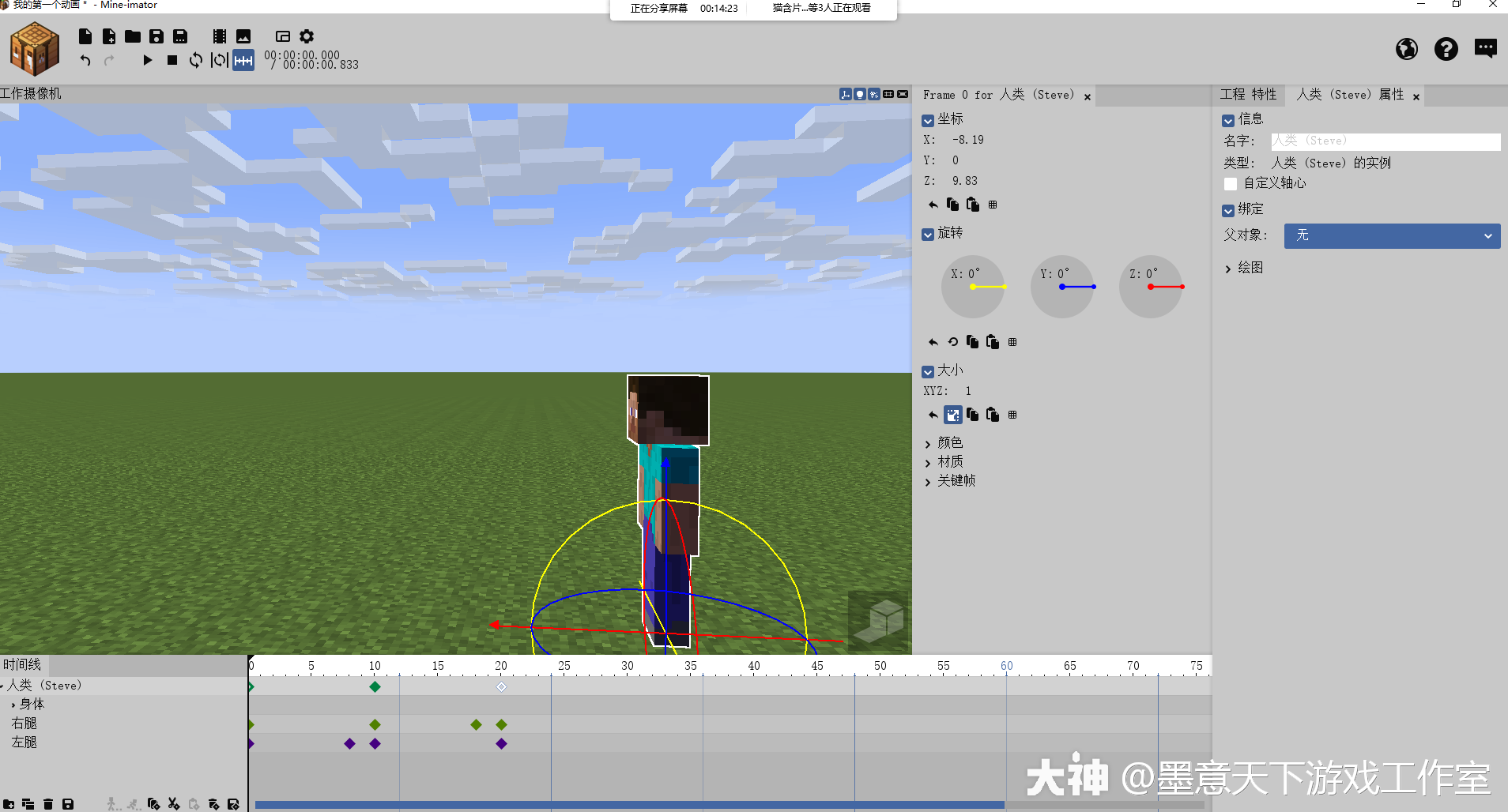This screenshot has width=1508, height=812.
Task: Expand the 绘图 graphics section
Action: pos(1228,269)
